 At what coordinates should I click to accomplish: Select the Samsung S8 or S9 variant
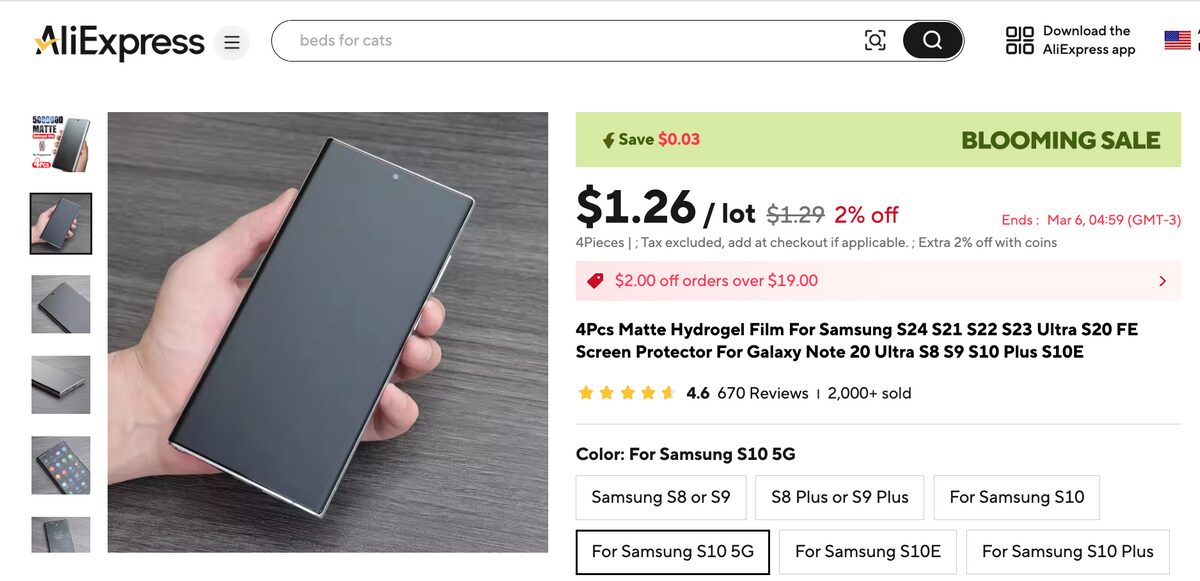660,497
